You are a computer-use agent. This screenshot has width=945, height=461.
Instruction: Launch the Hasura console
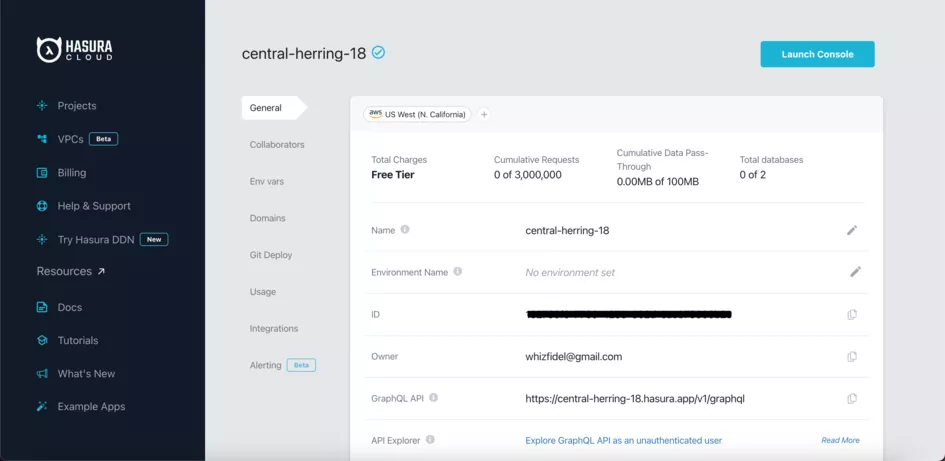(x=817, y=54)
